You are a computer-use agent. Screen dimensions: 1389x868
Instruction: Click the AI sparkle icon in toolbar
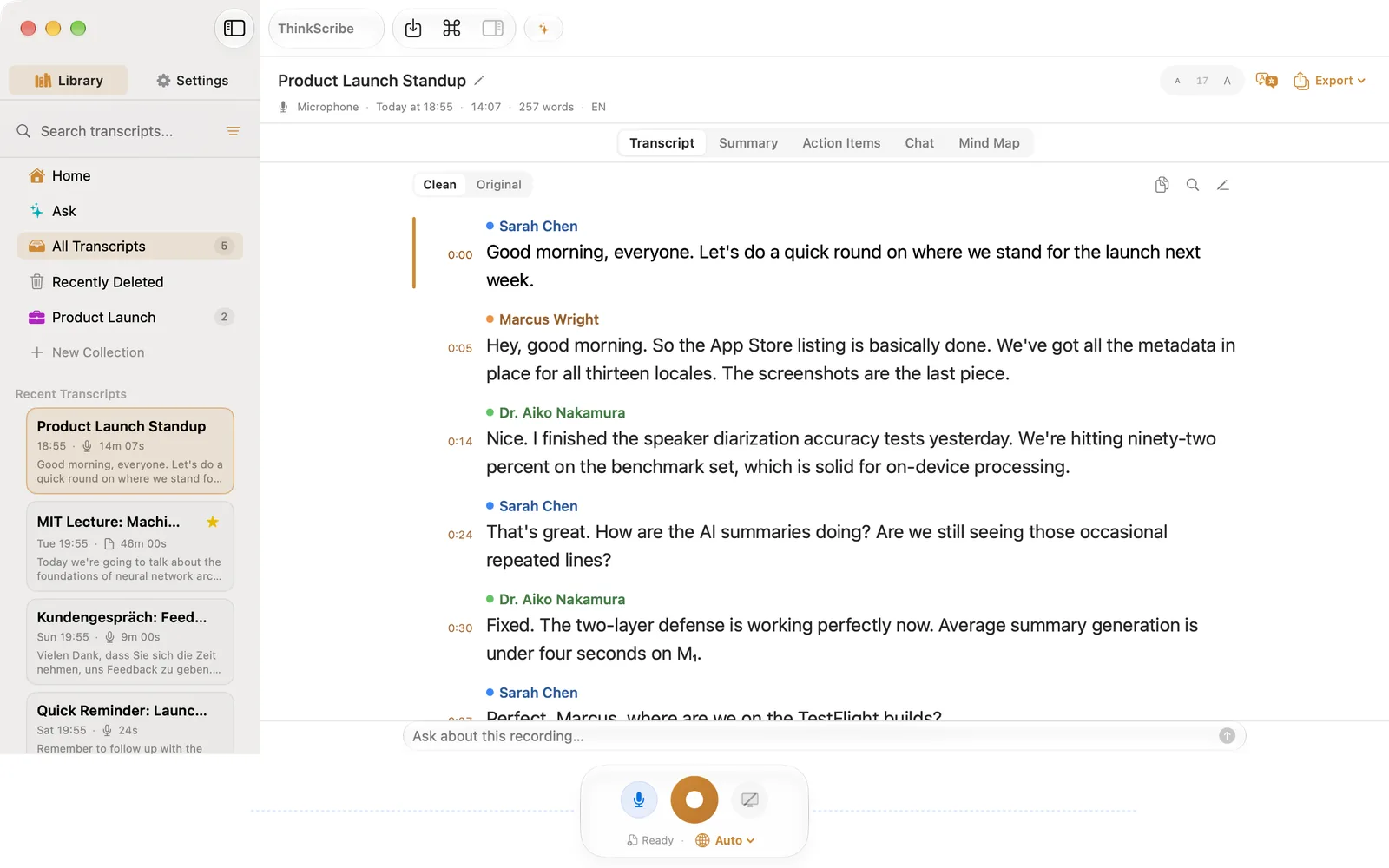(x=543, y=29)
